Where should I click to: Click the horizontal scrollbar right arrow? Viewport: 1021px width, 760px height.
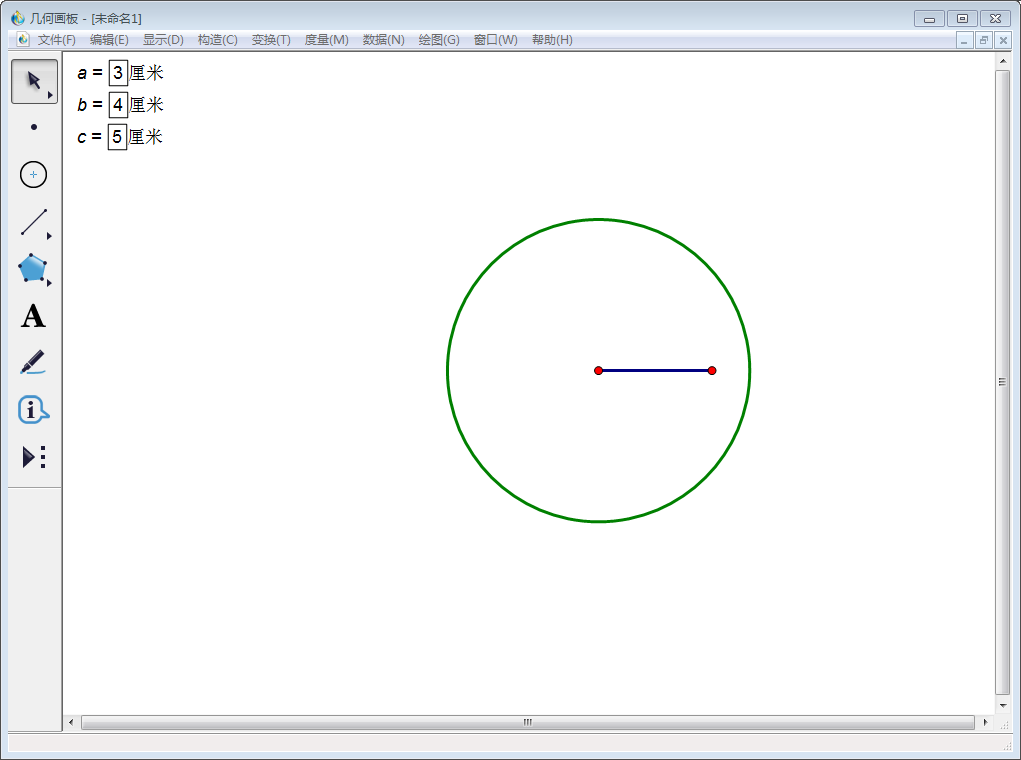click(x=985, y=722)
